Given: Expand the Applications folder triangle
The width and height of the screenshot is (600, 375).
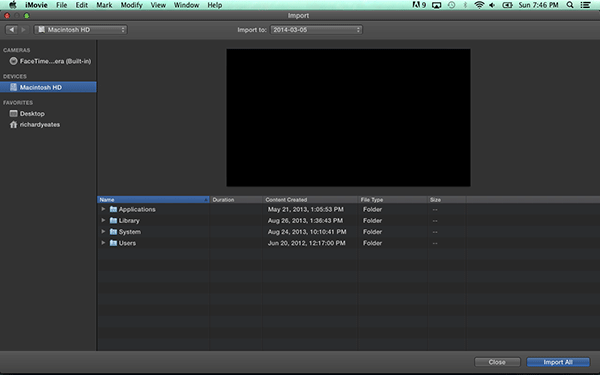Looking at the screenshot, I should click(x=103, y=209).
